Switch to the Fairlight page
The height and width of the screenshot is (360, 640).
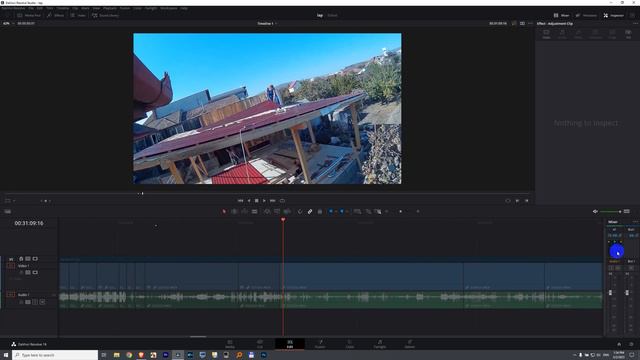point(380,344)
